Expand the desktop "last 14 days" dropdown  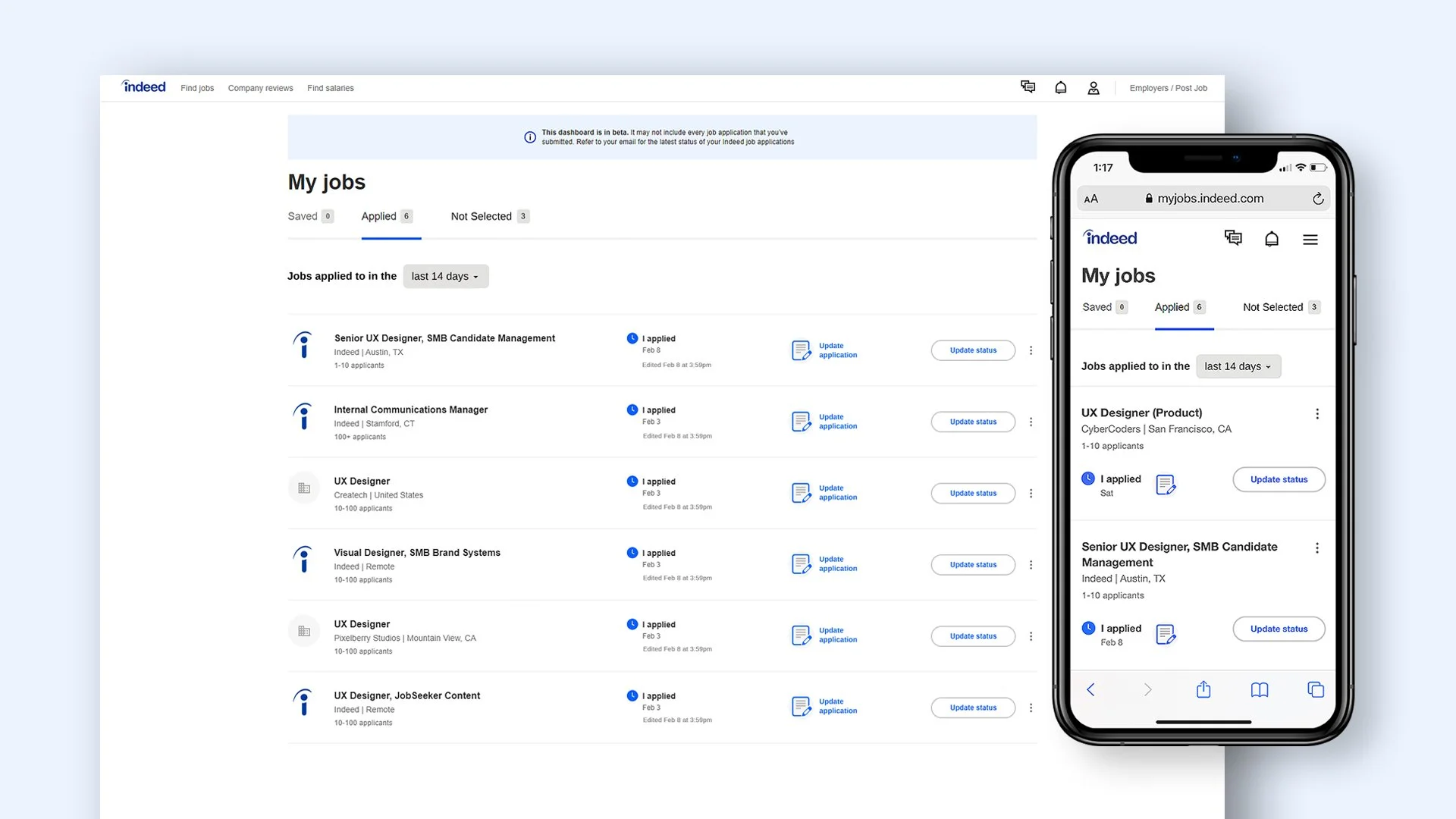tap(445, 276)
